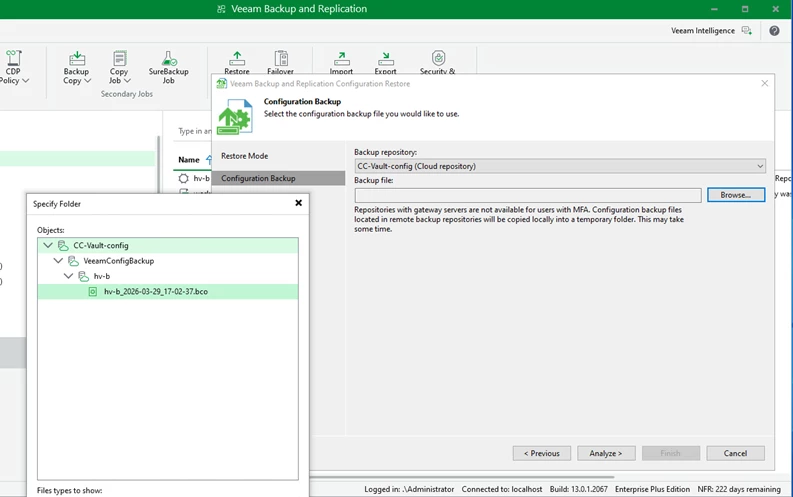This screenshot has width=793, height=497.
Task: Click the Backup Copy ribbon icon
Action: pyautogui.click(x=76, y=60)
